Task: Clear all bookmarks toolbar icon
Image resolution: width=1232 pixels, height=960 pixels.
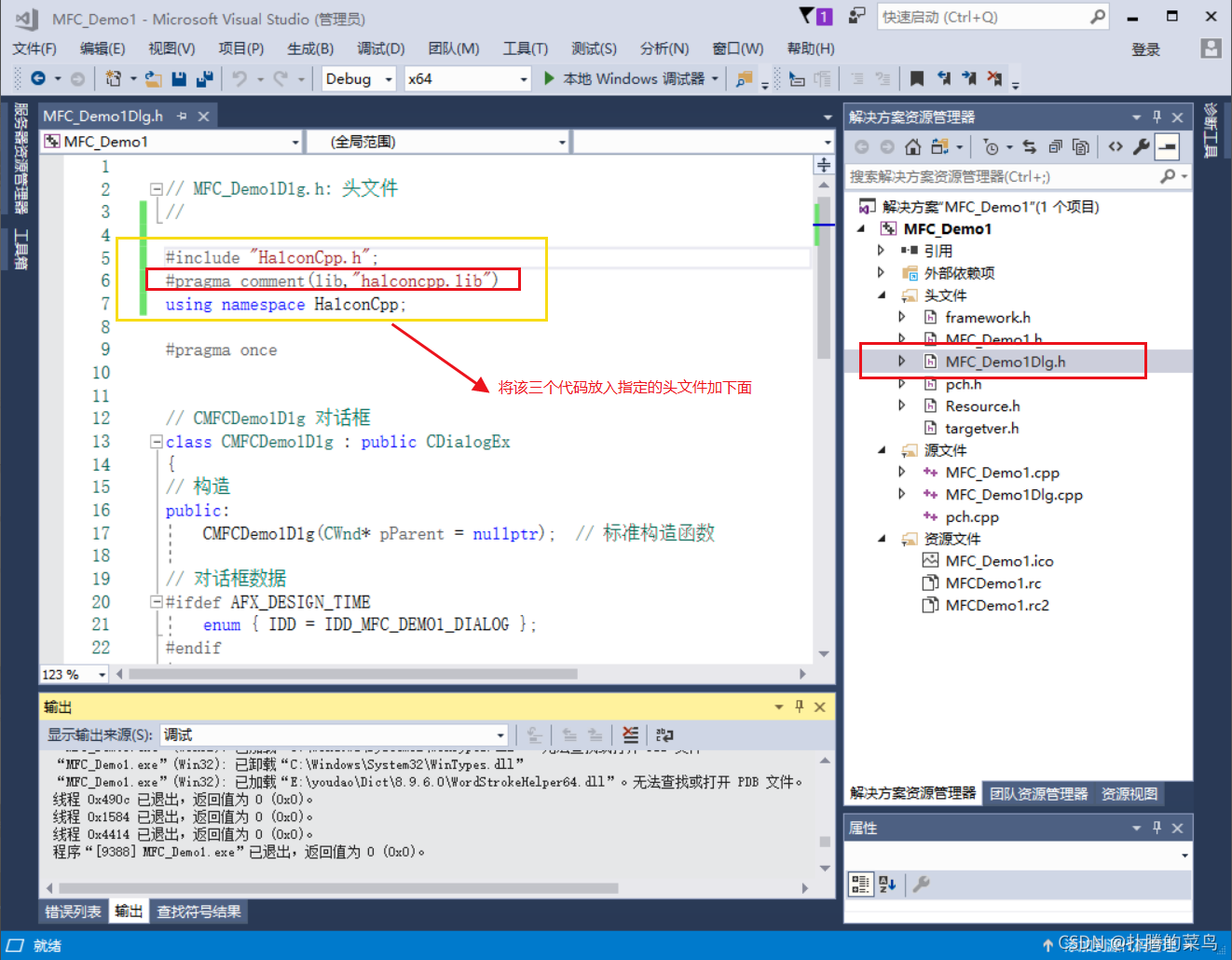Action: tap(994, 79)
